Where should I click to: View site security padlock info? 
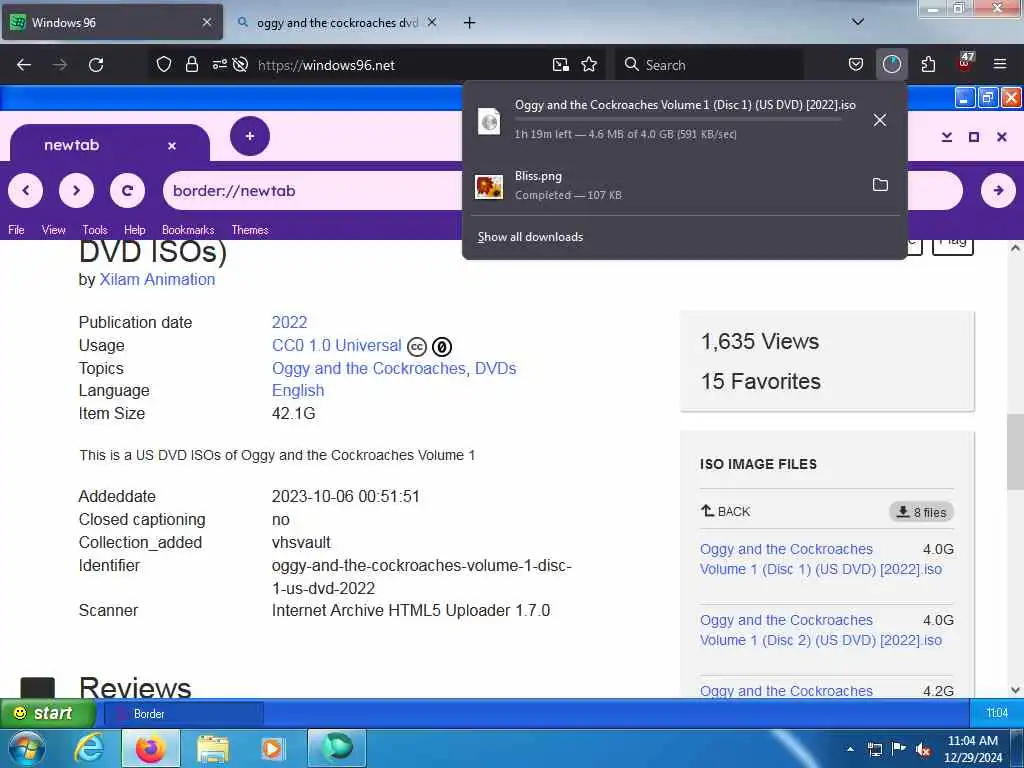coord(191,65)
